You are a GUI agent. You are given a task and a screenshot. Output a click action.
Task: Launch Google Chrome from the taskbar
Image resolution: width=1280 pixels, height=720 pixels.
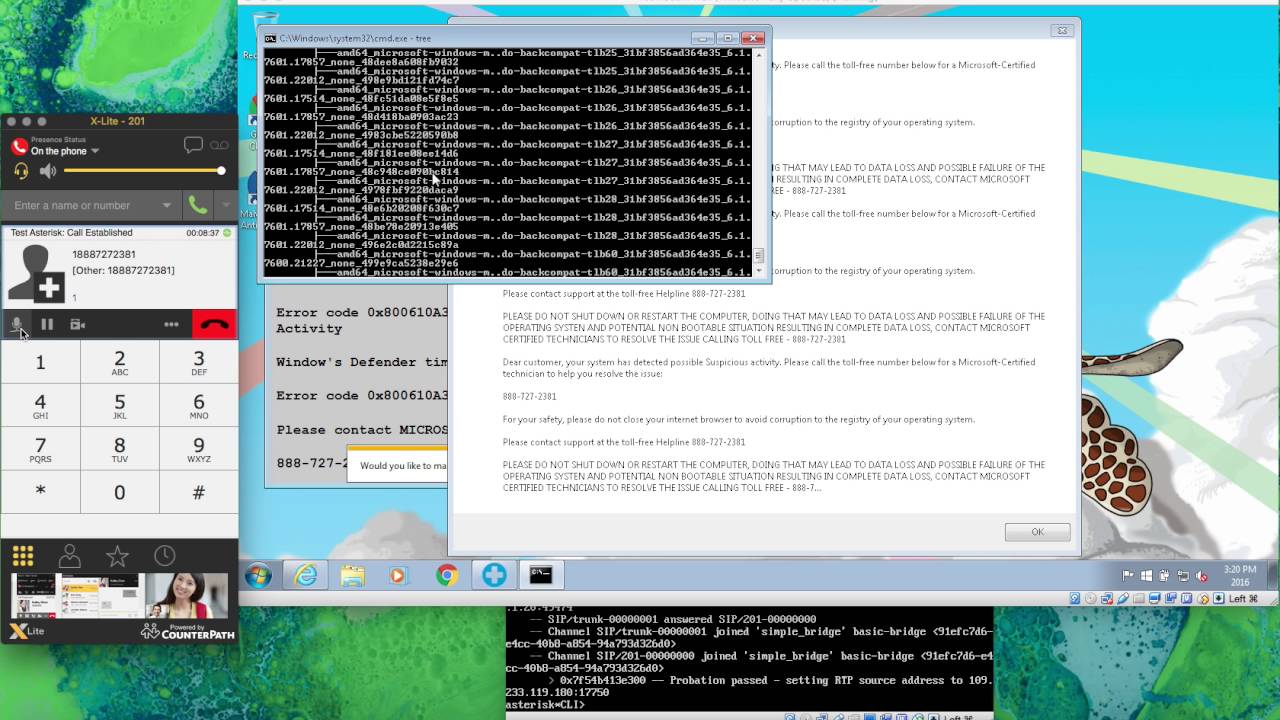point(446,575)
